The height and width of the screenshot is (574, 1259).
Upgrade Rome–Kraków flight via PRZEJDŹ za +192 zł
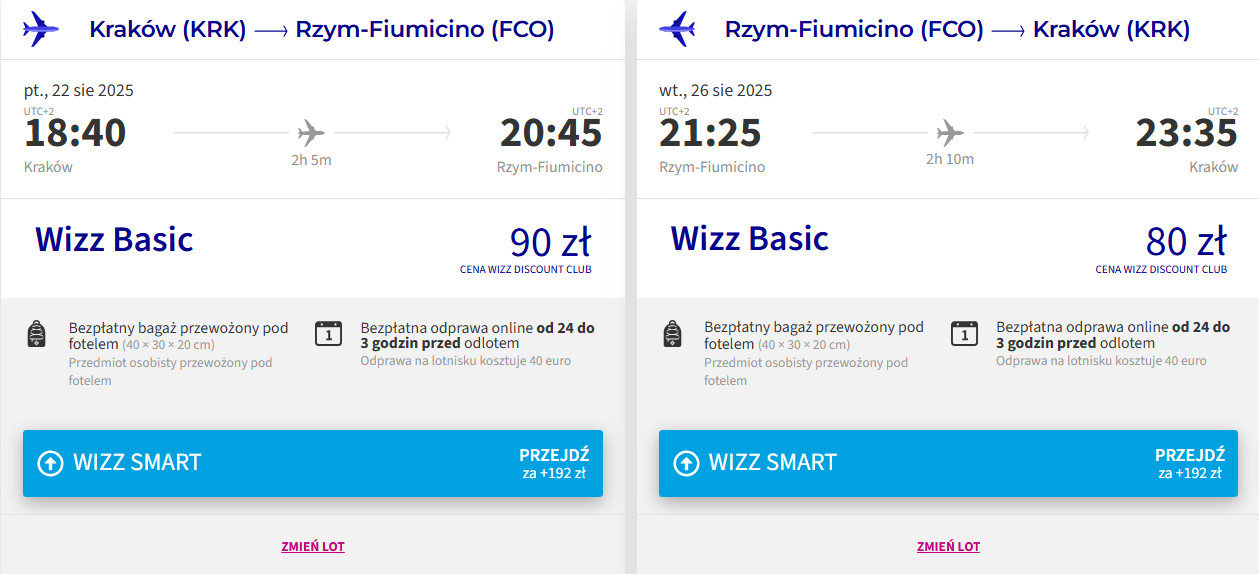pyautogui.click(x=1189, y=463)
